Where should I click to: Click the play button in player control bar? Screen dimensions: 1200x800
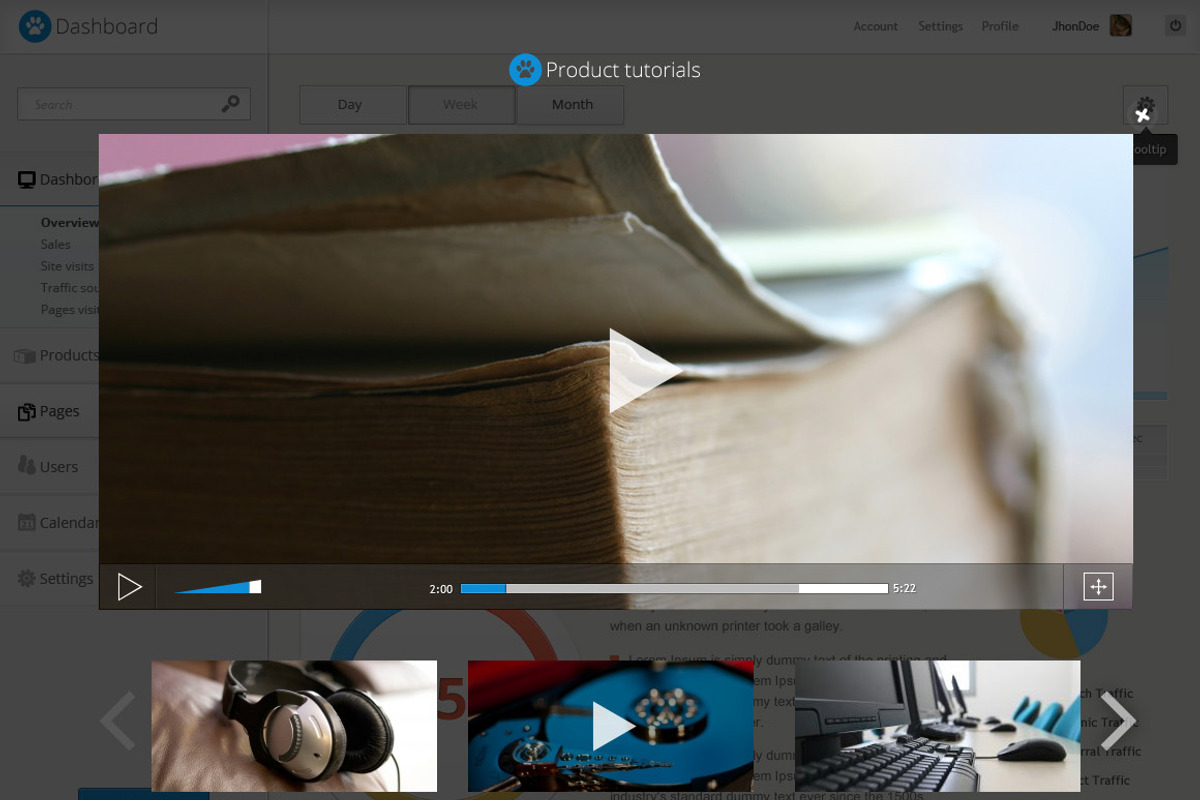tap(129, 587)
